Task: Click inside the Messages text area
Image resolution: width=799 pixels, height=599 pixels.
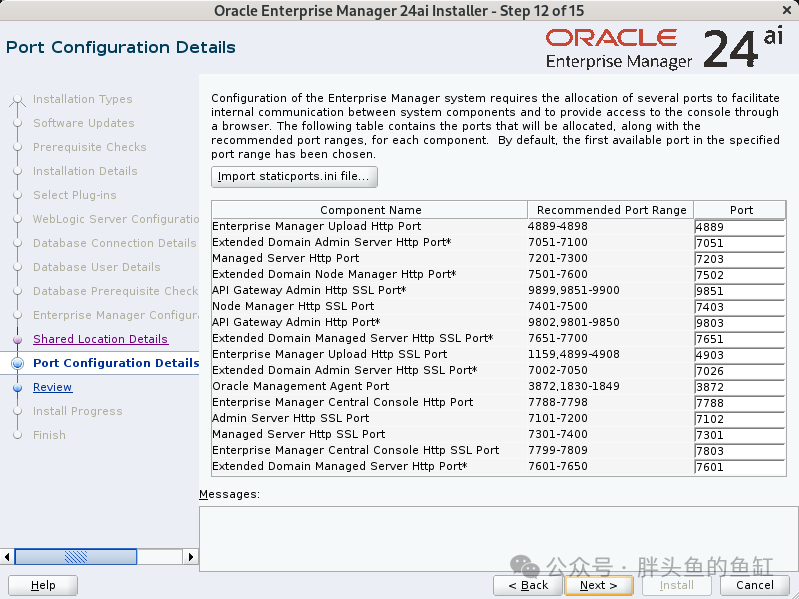Action: (x=498, y=538)
